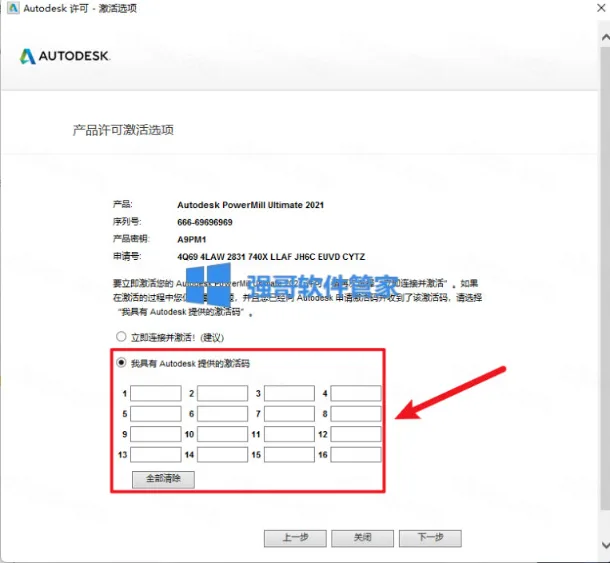This screenshot has width=610, height=563.
Task: Click activation code field 8
Action: click(x=356, y=414)
